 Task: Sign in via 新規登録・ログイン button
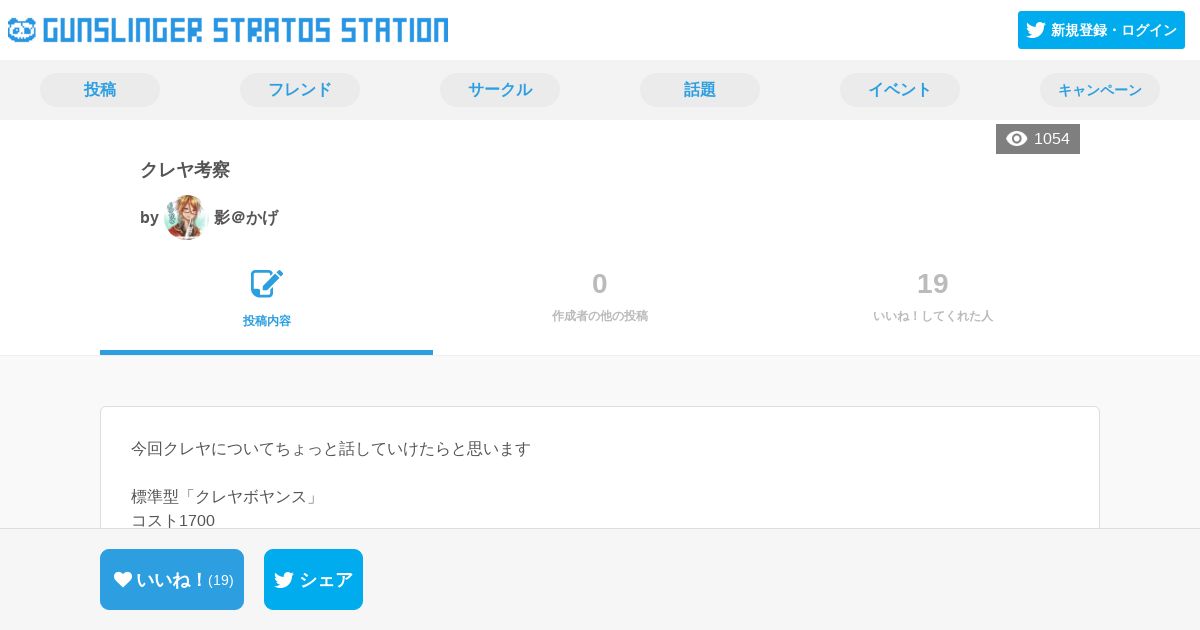pyautogui.click(x=1101, y=30)
